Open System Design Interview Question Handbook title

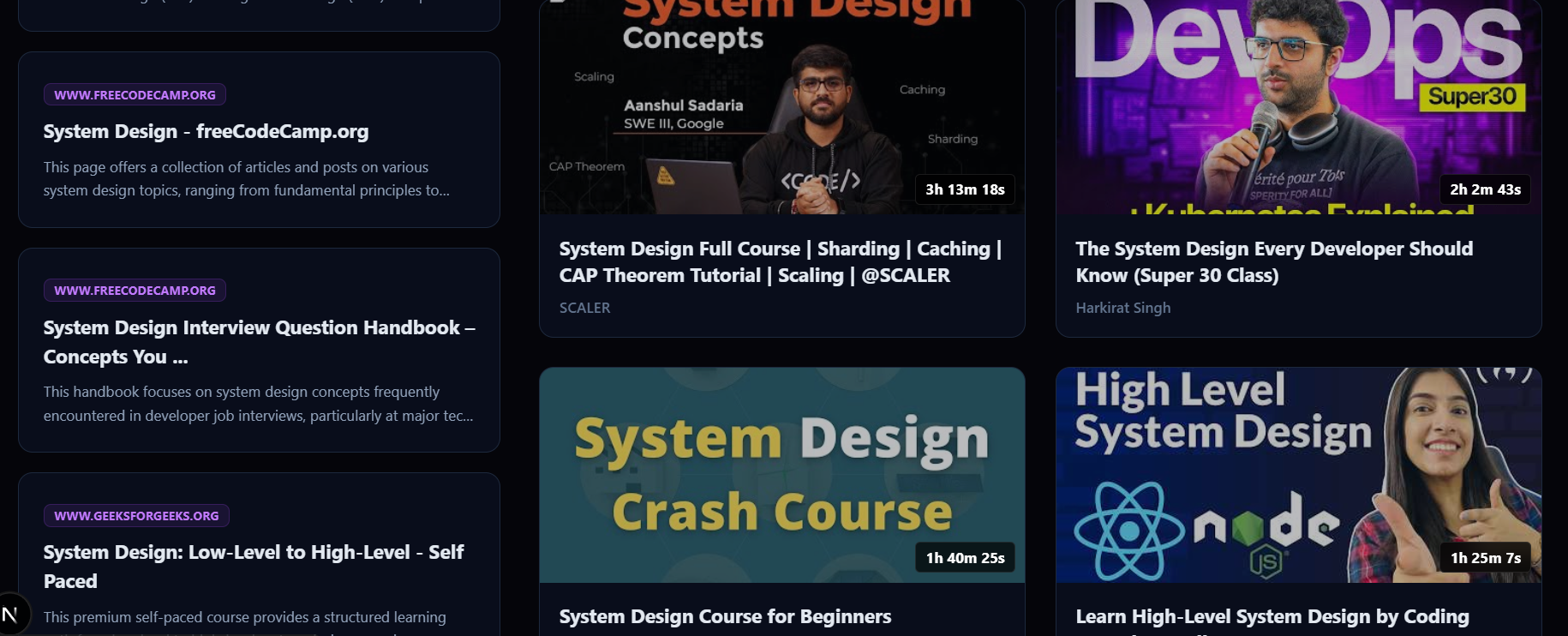click(259, 342)
